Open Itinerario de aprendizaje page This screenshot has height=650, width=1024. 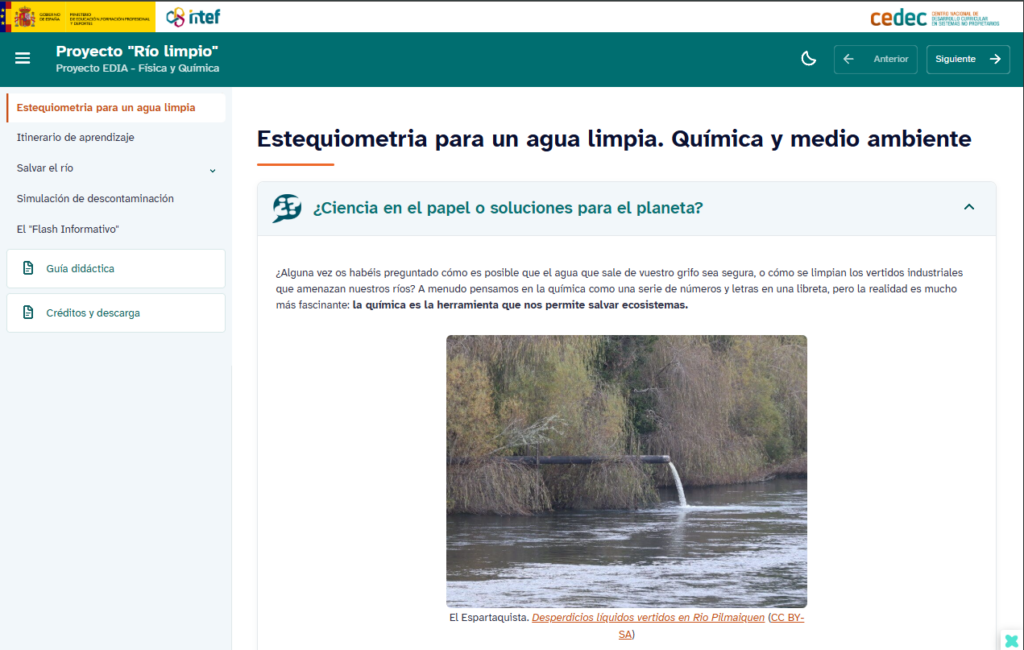pos(75,137)
